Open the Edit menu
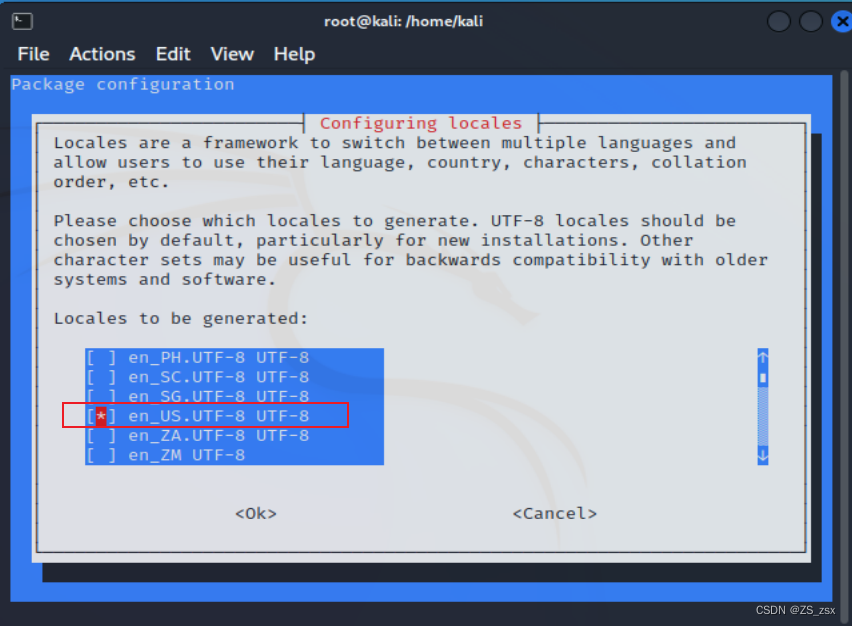The width and height of the screenshot is (852, 626). pyautogui.click(x=173, y=54)
